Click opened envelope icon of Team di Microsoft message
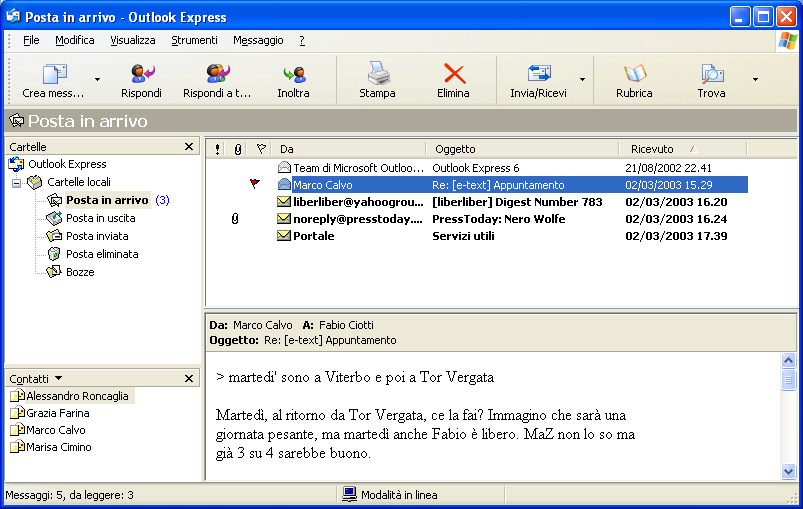Viewport: 803px width, 509px height. click(x=284, y=167)
